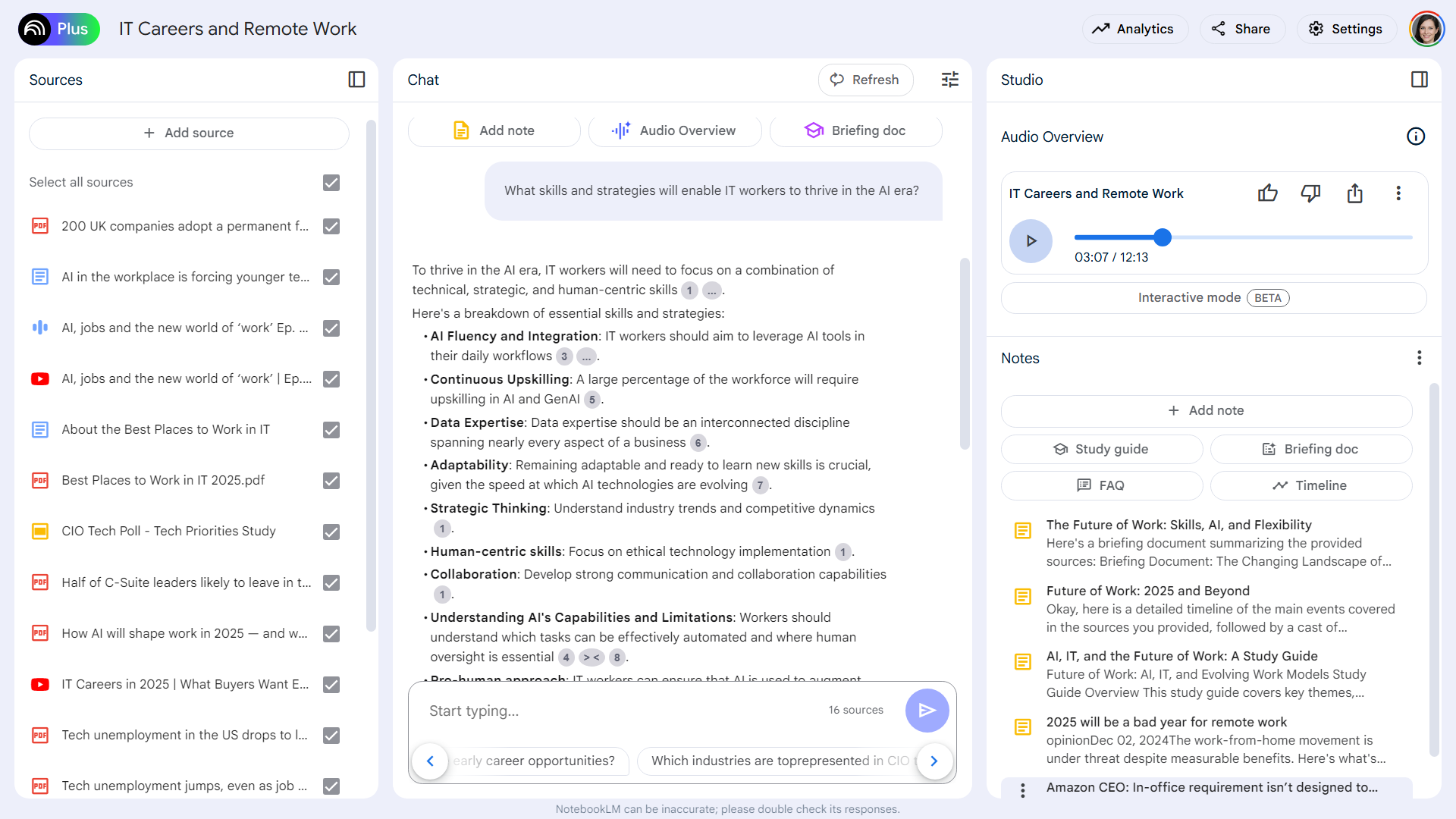Viewport: 1456px width, 819px height.
Task: Share the audio overview file
Action: click(1354, 193)
